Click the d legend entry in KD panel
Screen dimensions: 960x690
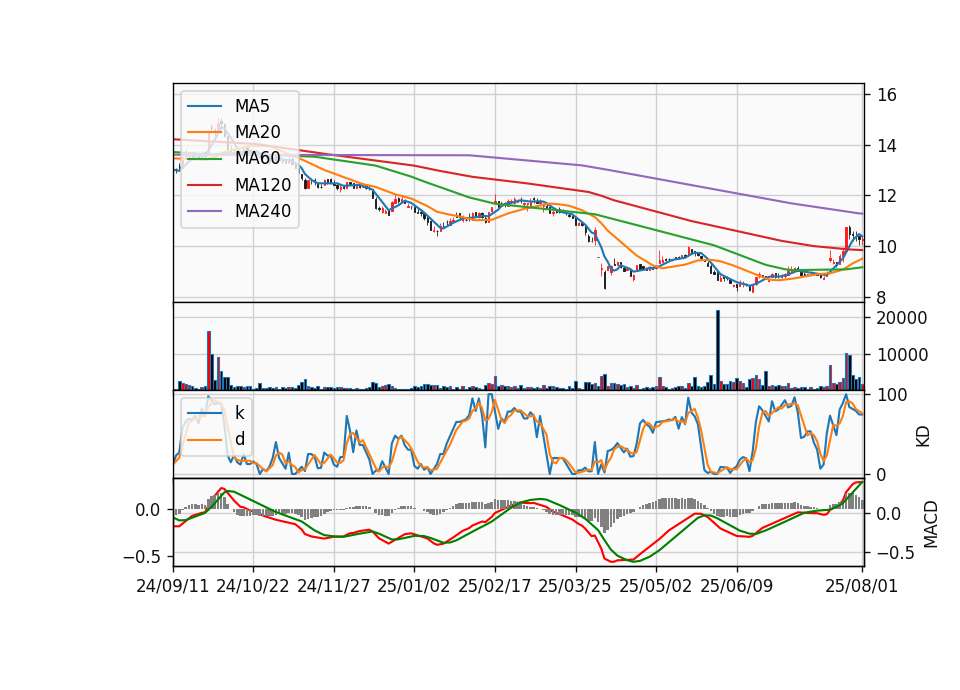(x=239, y=439)
